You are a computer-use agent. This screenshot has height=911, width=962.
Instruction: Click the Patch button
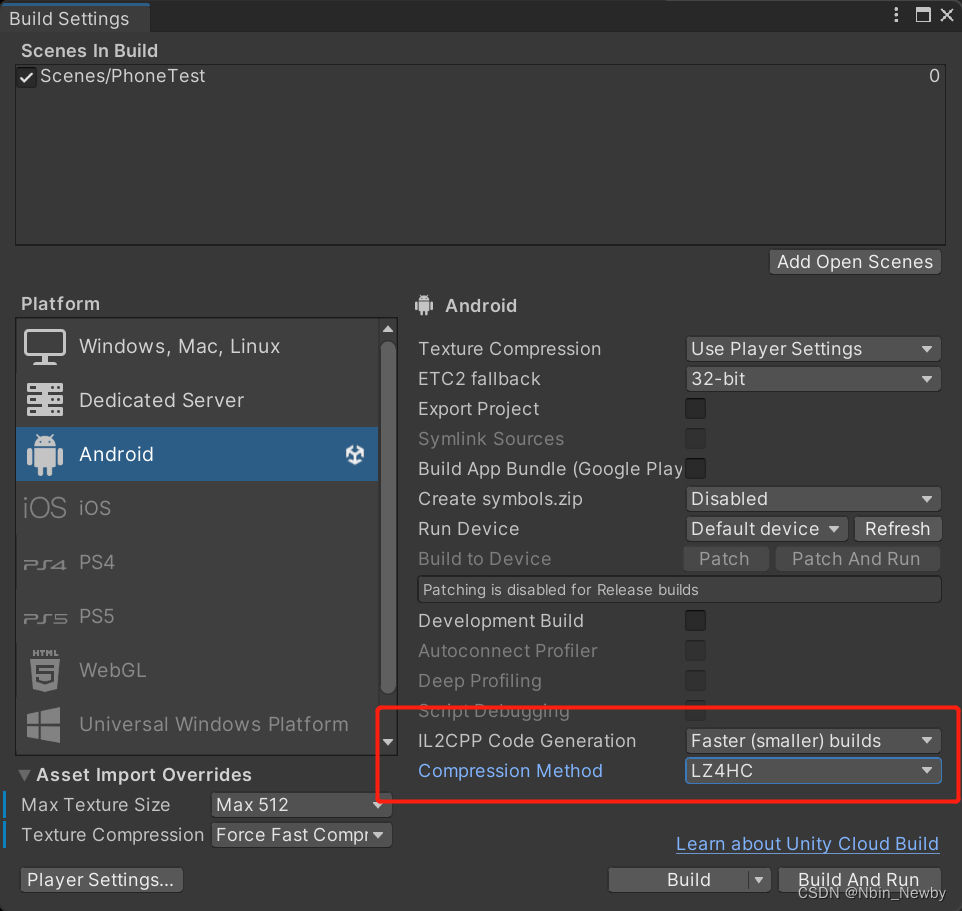(x=725, y=559)
